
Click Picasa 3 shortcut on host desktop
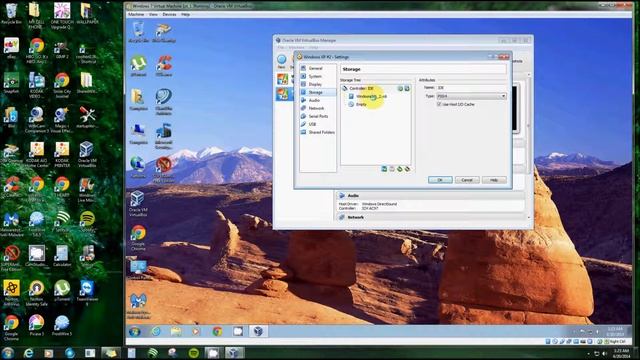tap(36, 326)
